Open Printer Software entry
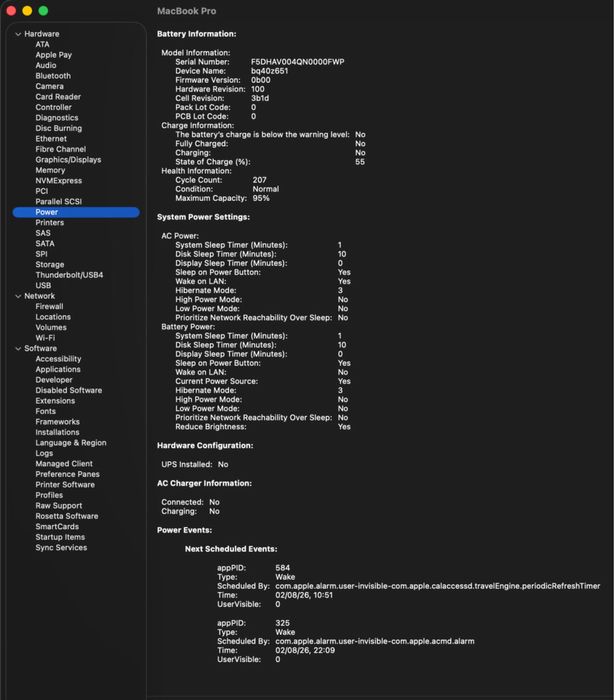614x700 pixels. tap(65, 485)
